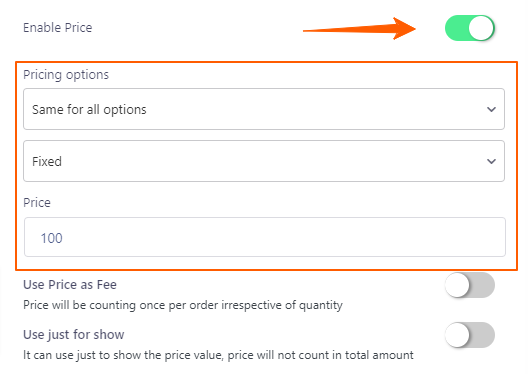The height and width of the screenshot is (374, 528).
Task: Turn off the Enable Price switch
Action: pos(470,28)
